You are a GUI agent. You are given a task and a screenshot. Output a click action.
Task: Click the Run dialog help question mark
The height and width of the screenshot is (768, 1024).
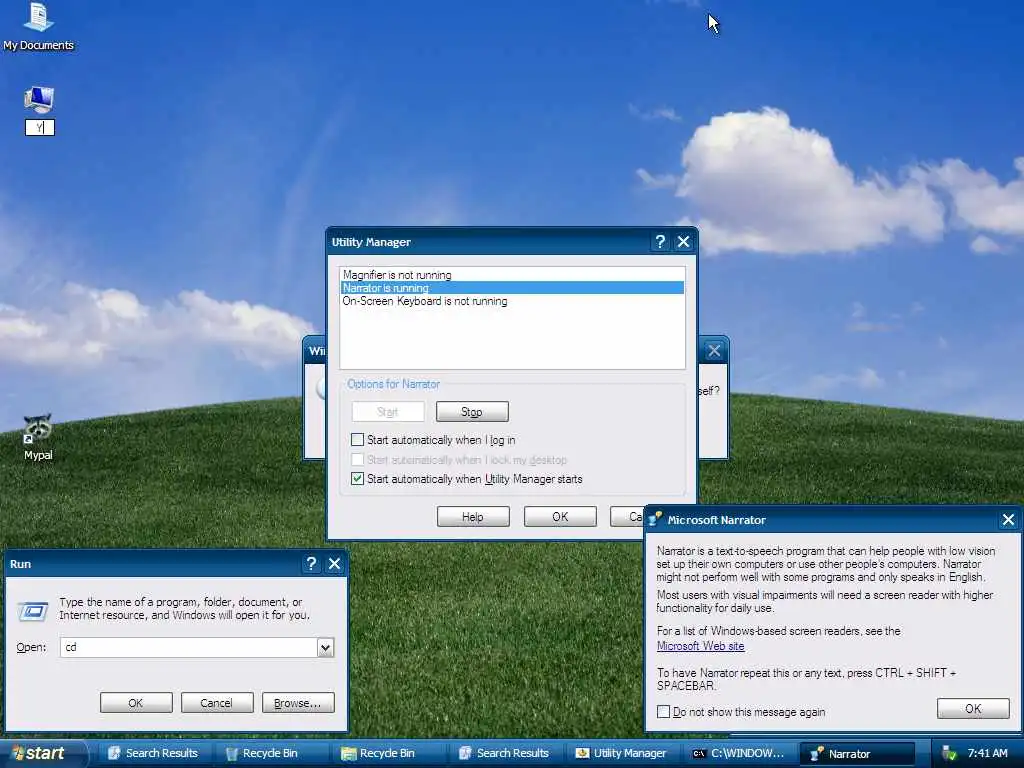pos(311,564)
